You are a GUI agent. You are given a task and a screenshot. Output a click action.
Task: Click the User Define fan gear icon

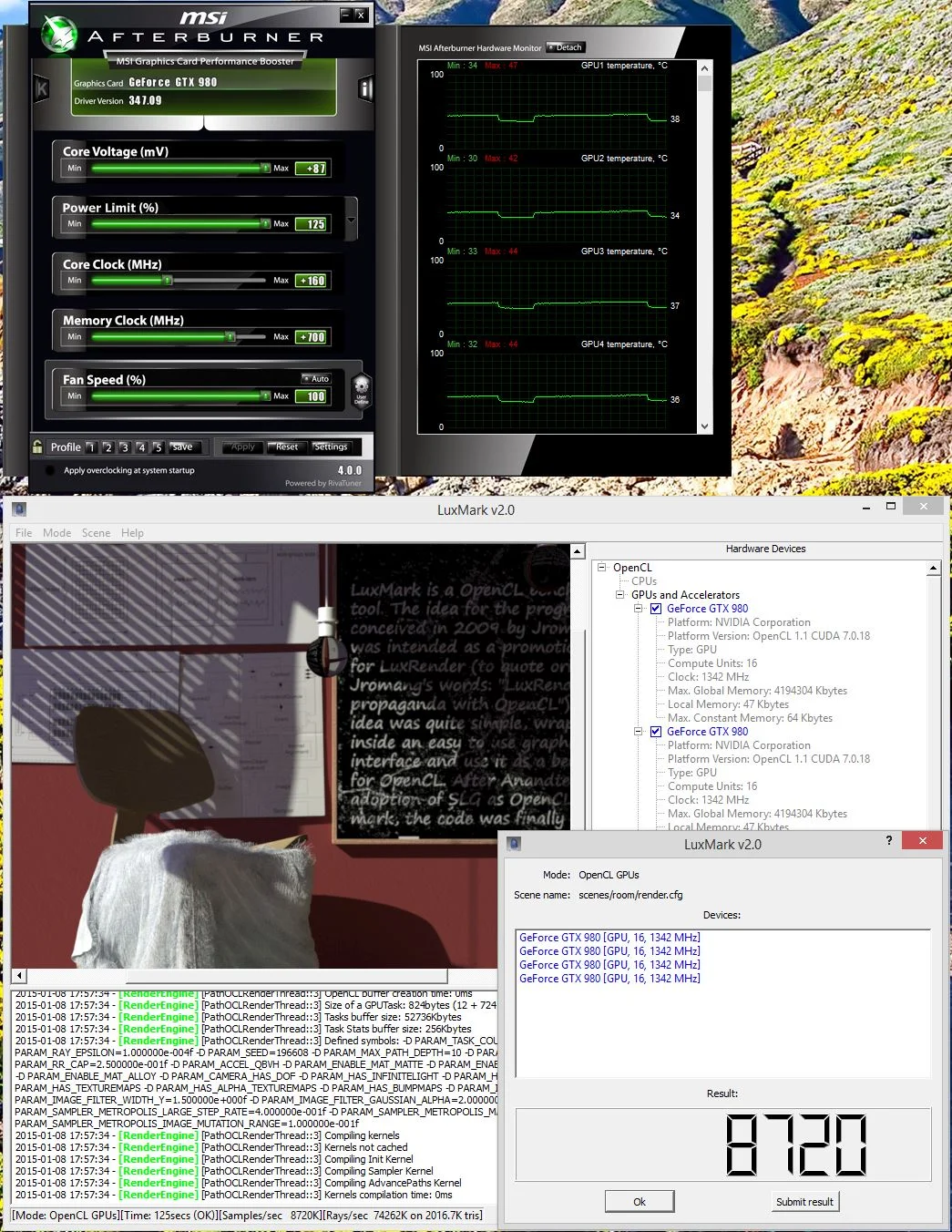pos(361,389)
